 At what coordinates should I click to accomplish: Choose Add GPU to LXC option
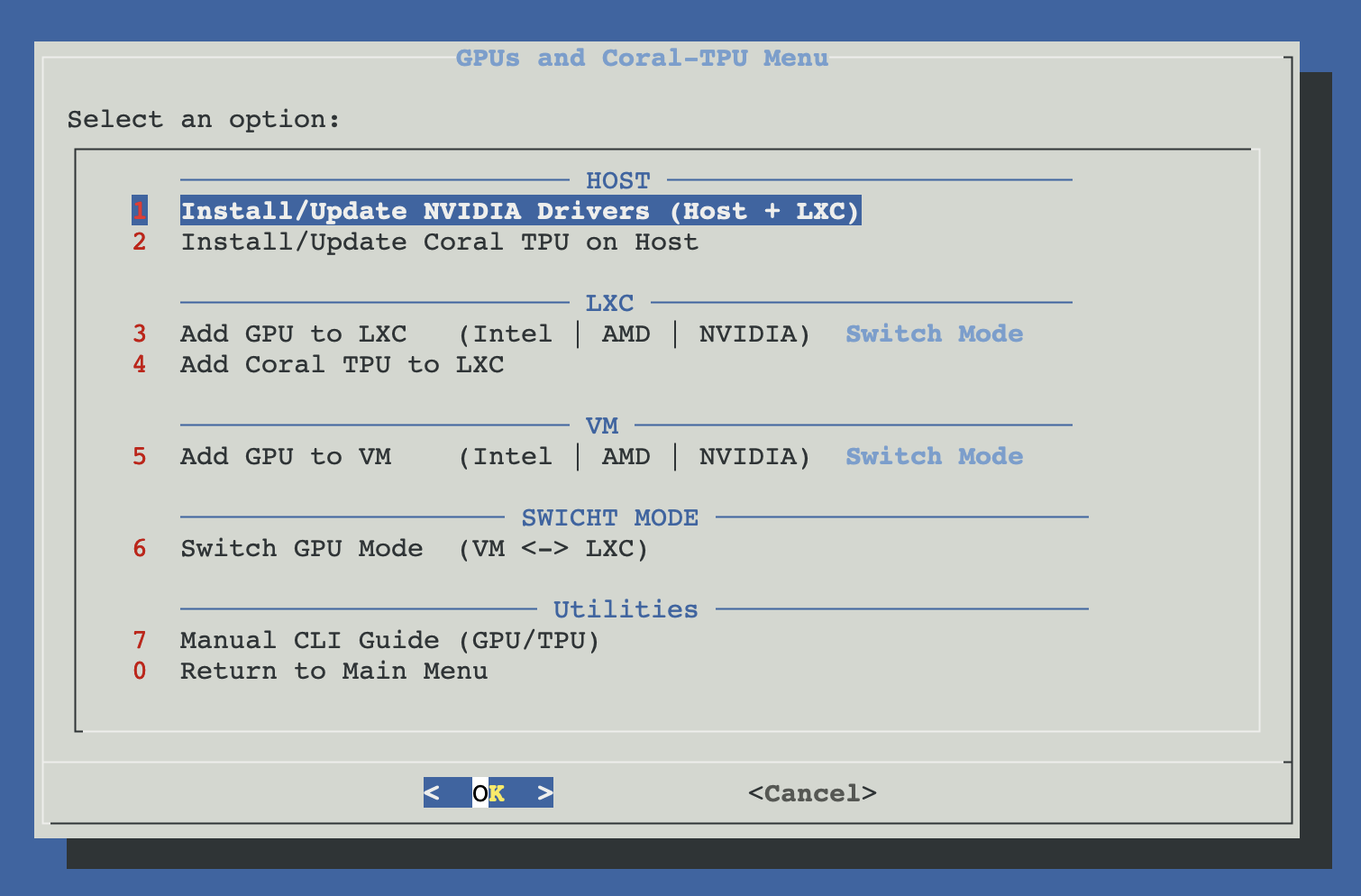point(602,334)
